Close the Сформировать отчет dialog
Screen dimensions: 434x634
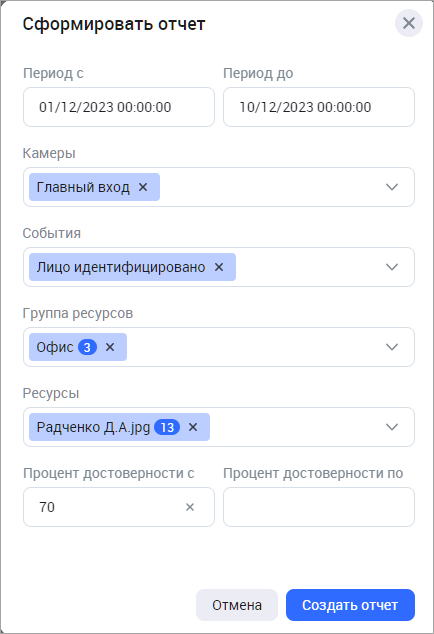pos(409,23)
